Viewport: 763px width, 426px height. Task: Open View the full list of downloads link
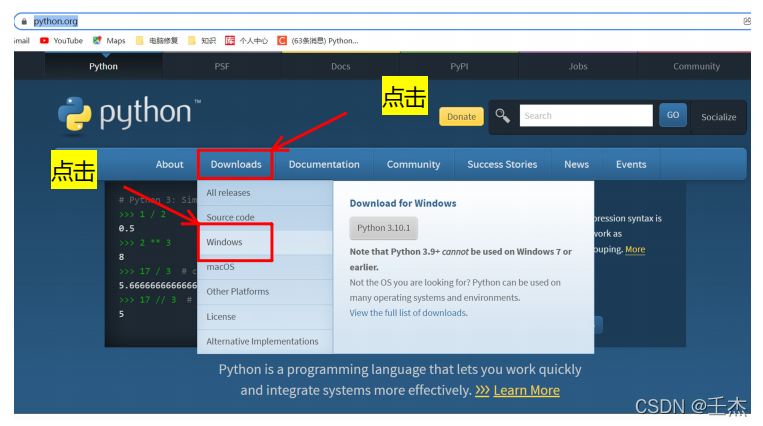coord(408,313)
